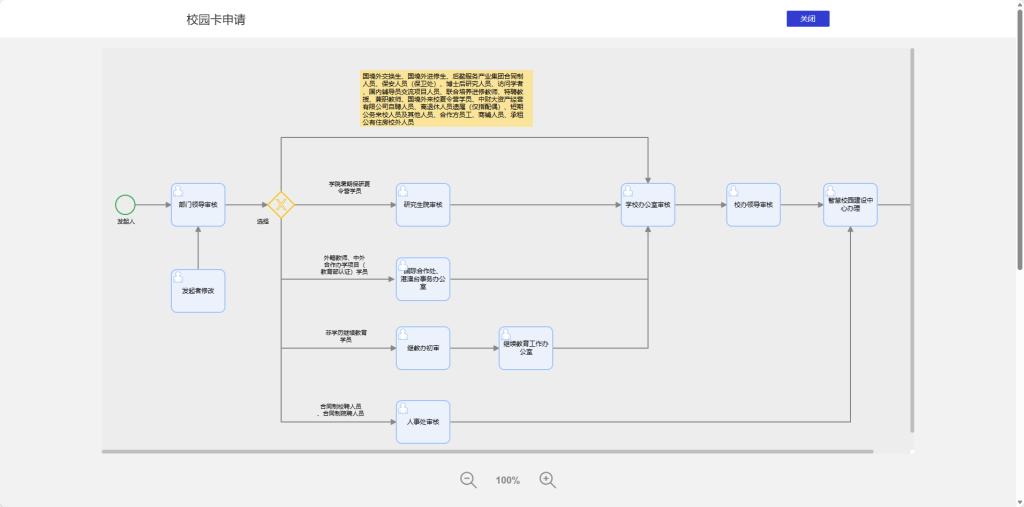Select the 国际合作处、港澳台事务办公室 node
1024x507 pixels.
(x=423, y=279)
